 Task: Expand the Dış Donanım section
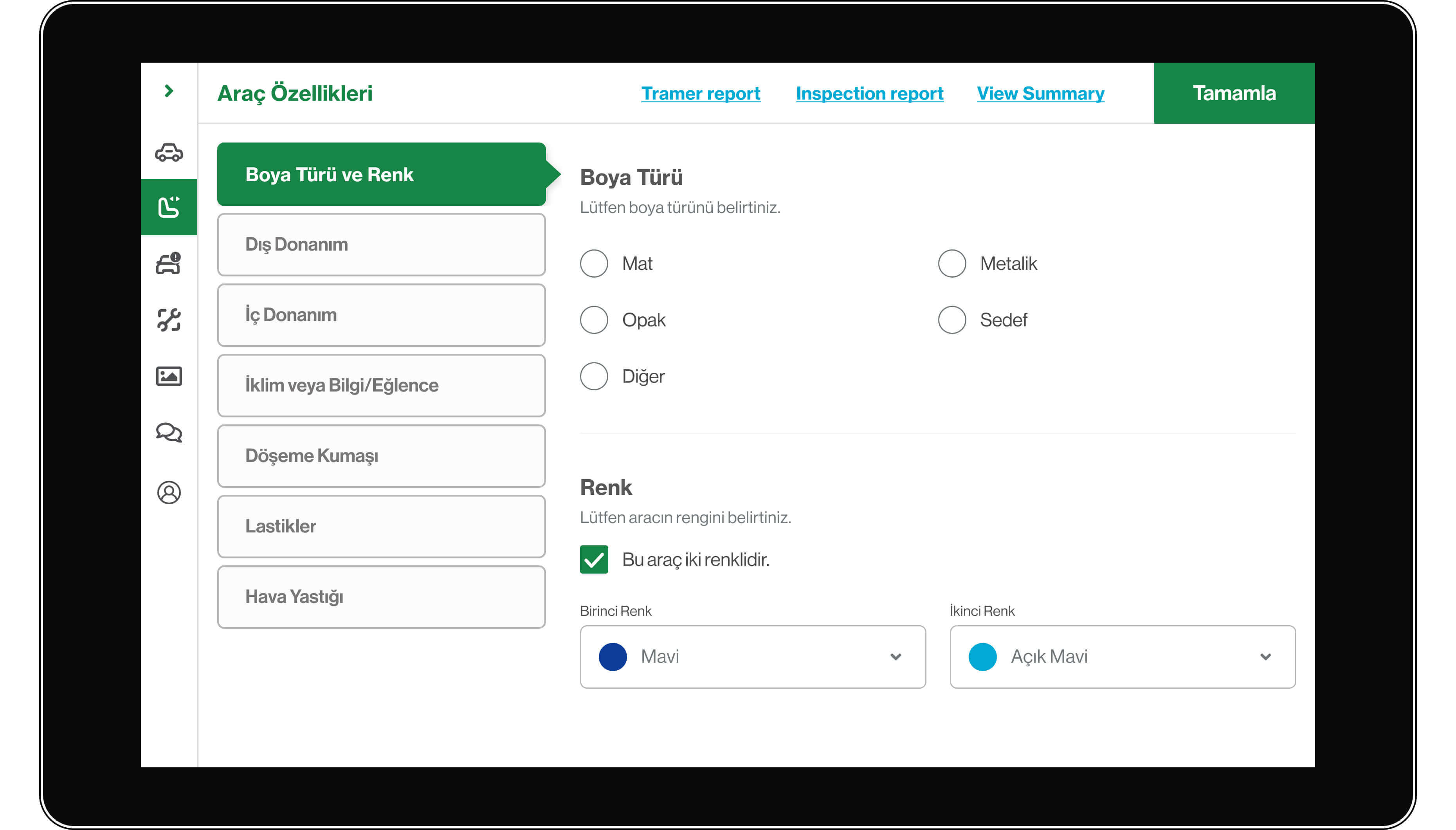(384, 244)
